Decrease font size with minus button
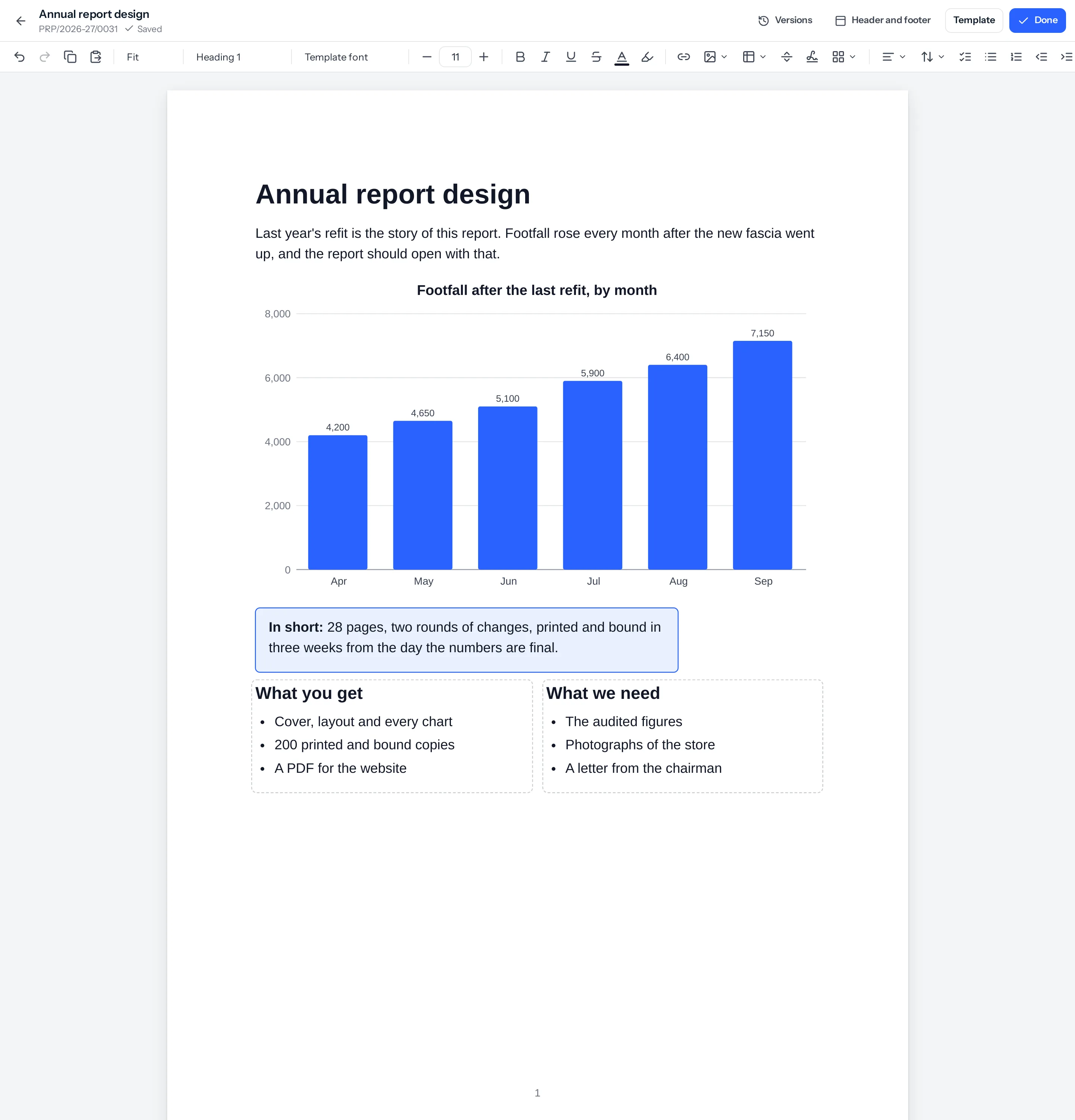This screenshot has height=1120, width=1075. (427, 57)
